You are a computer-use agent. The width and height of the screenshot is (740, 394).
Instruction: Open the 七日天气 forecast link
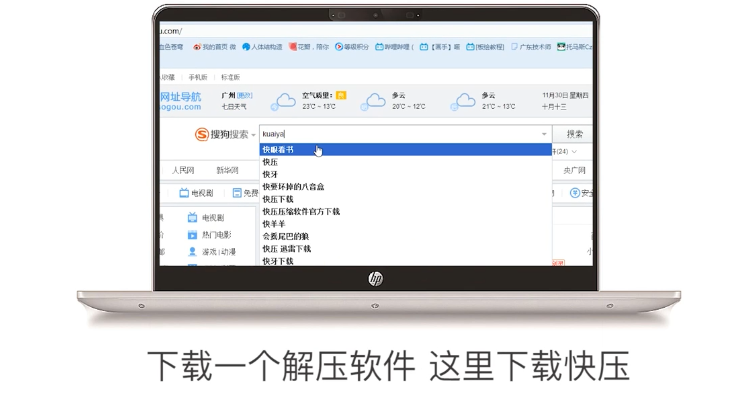pos(234,107)
